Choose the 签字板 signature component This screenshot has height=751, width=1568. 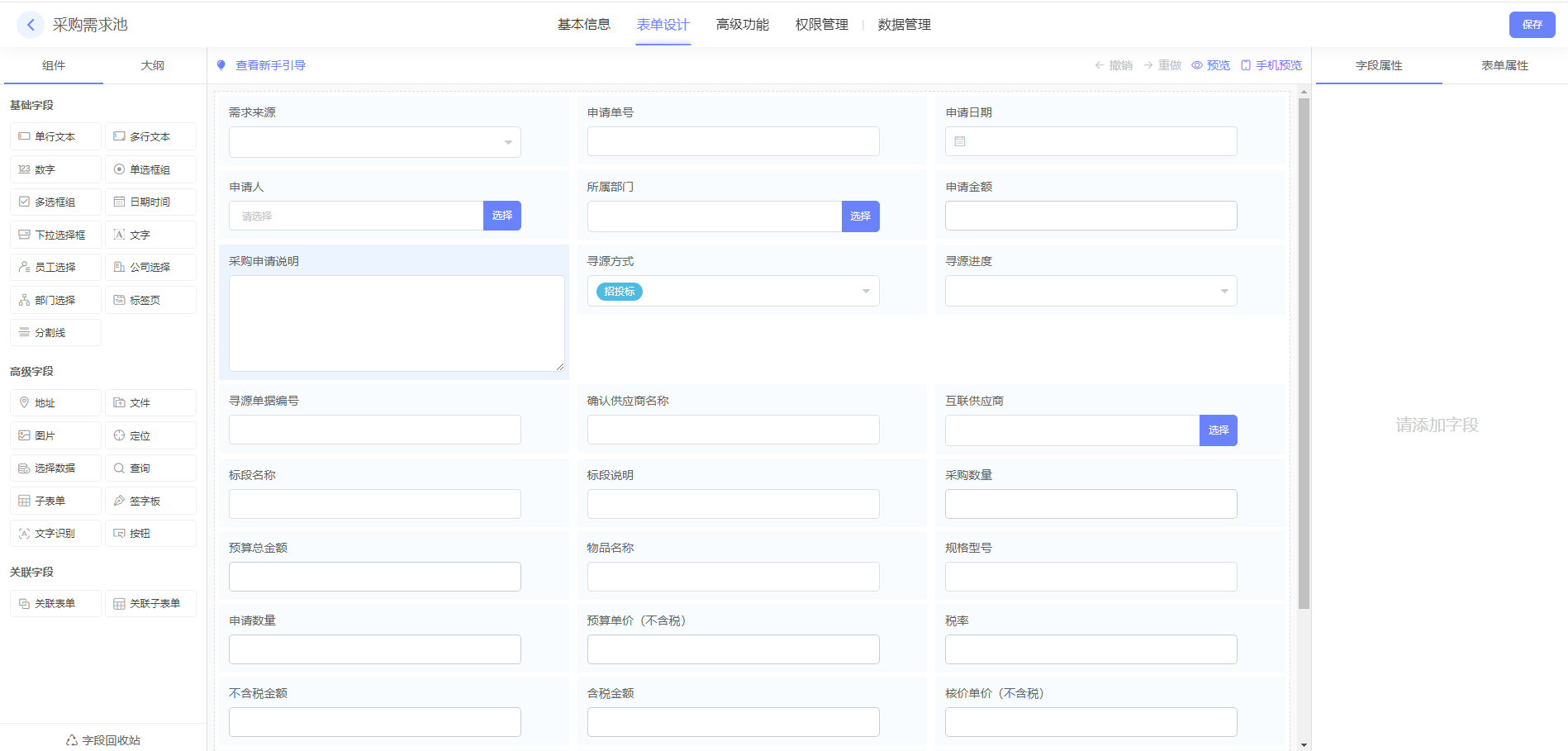tap(150, 501)
